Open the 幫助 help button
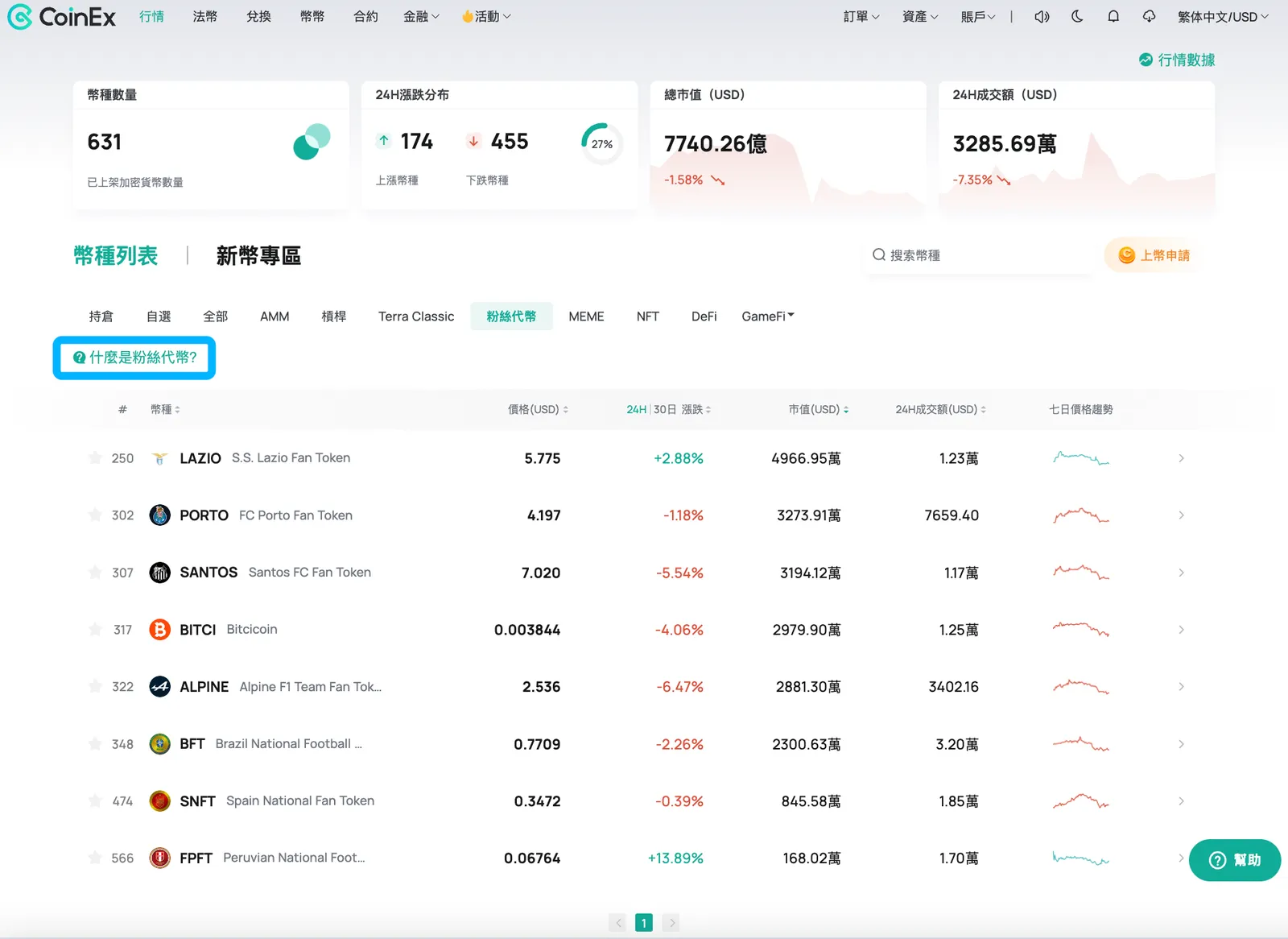 point(1235,860)
